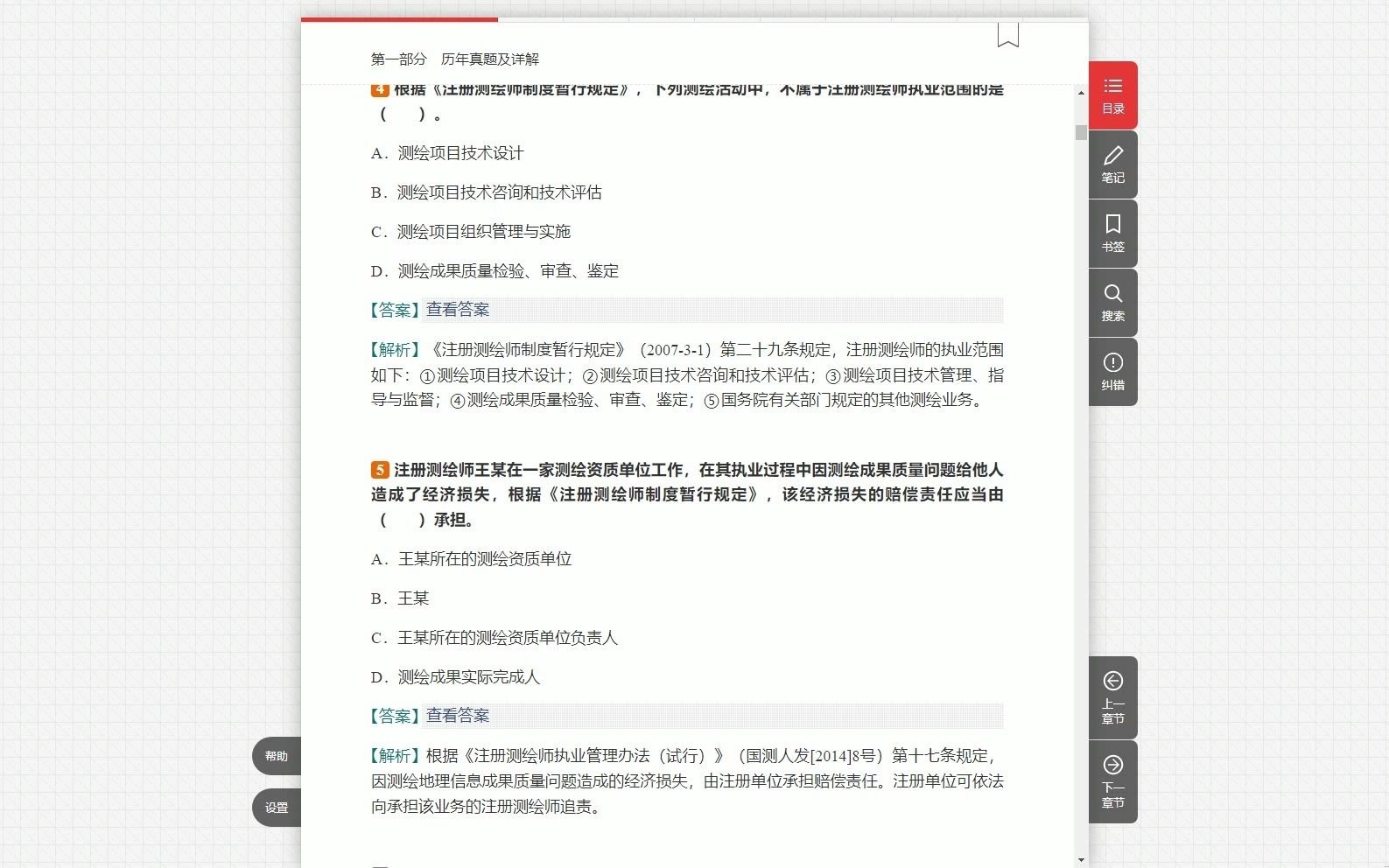Select option A 测绘项目技术设计
The width and height of the screenshot is (1389, 868).
click(447, 153)
